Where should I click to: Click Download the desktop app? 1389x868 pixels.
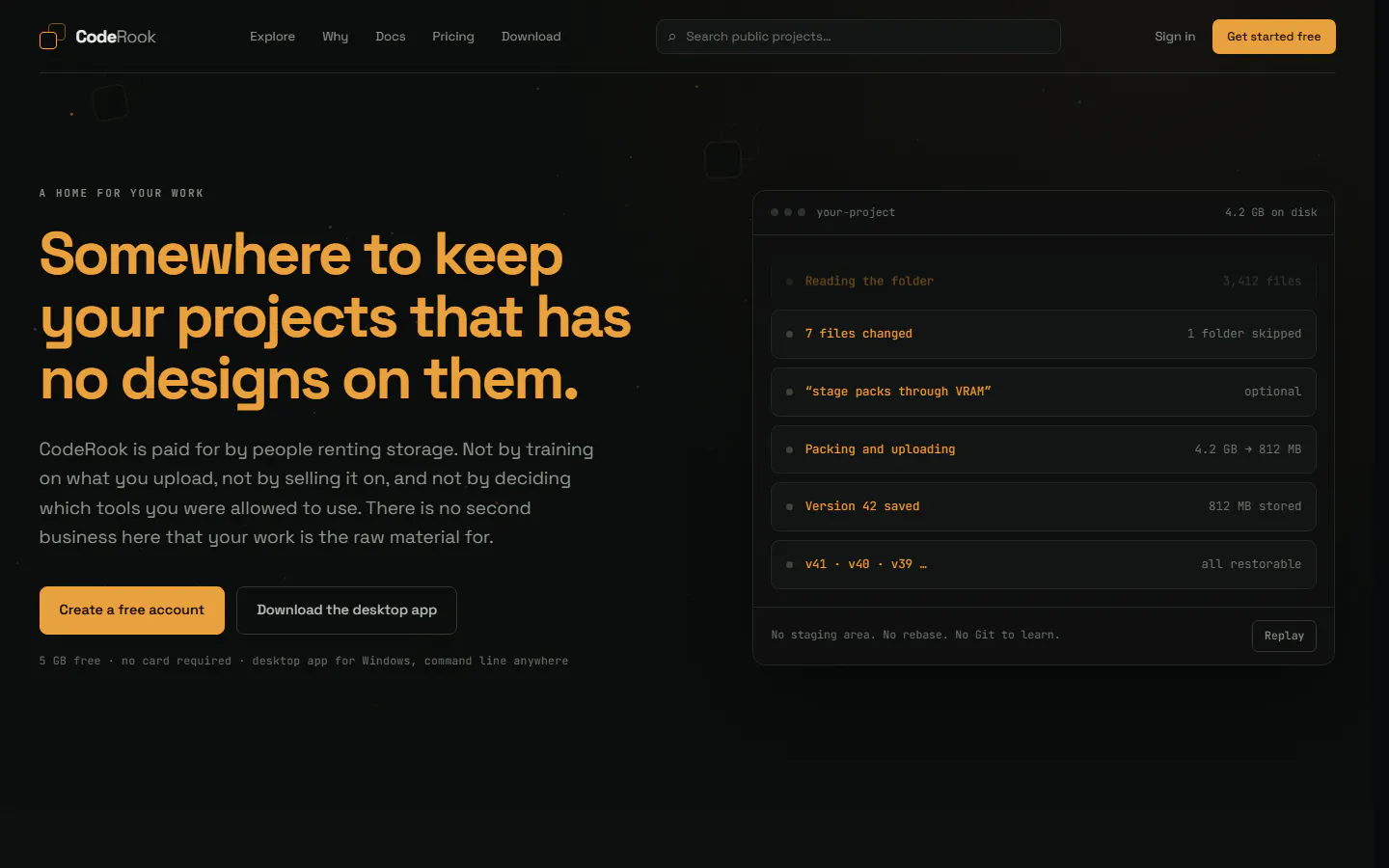346,610
